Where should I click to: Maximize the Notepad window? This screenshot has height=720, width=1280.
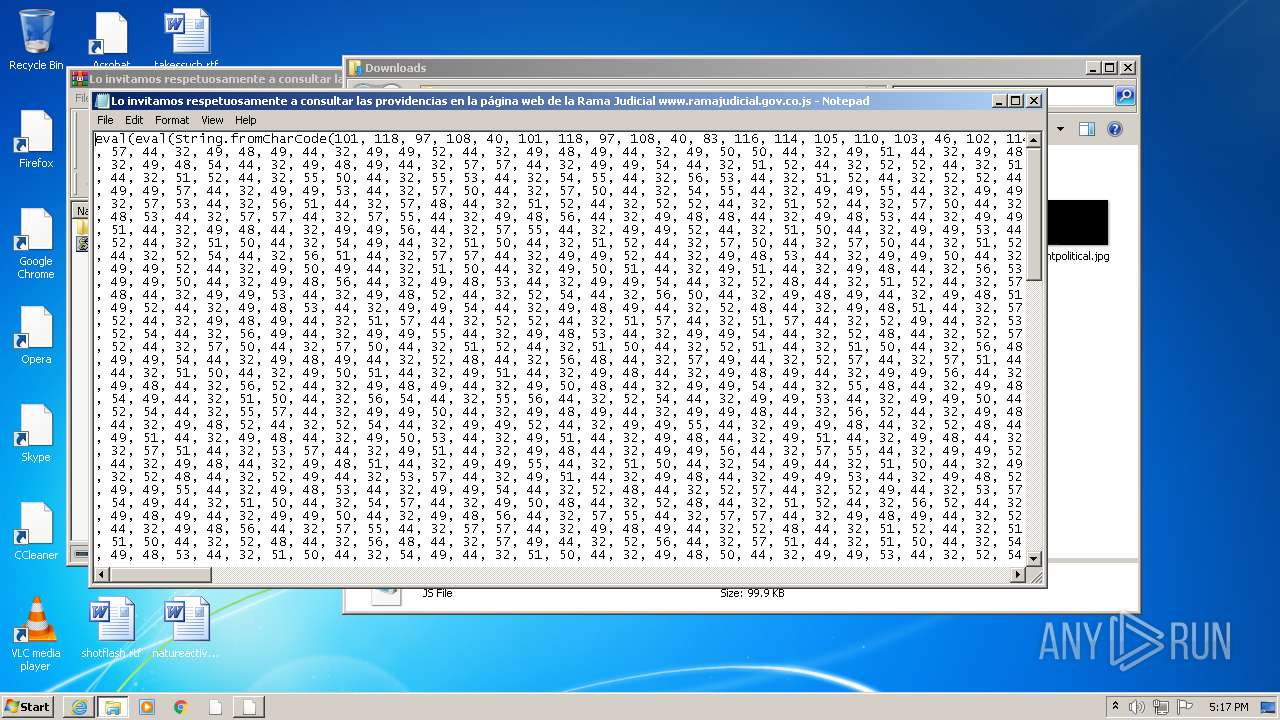pyautogui.click(x=1016, y=101)
